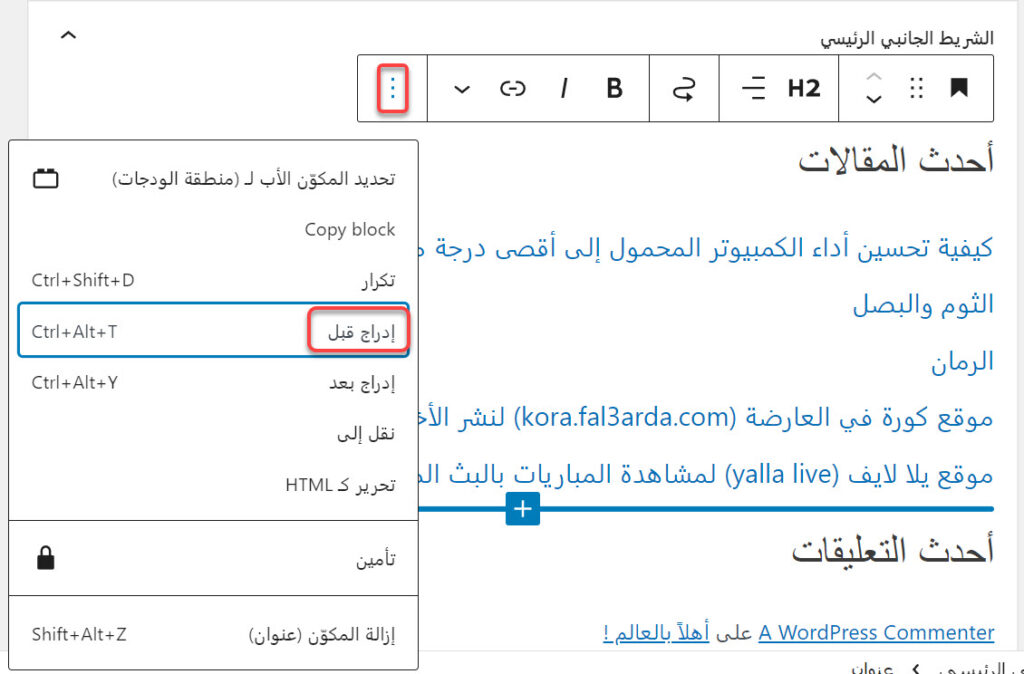This screenshot has width=1024, height=674.
Task: Select parent block widget area menu item
Action: click(x=214, y=178)
